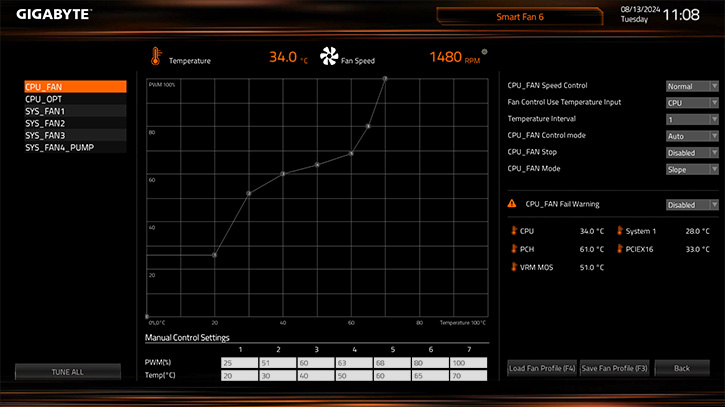Select SYS_FAN1 in the fan list

(x=76, y=111)
